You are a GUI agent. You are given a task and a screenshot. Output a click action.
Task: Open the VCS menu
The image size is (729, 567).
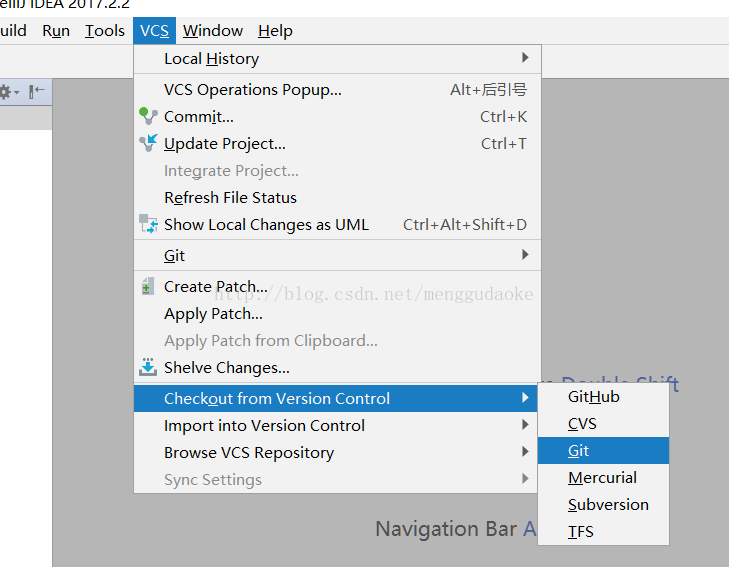click(154, 31)
